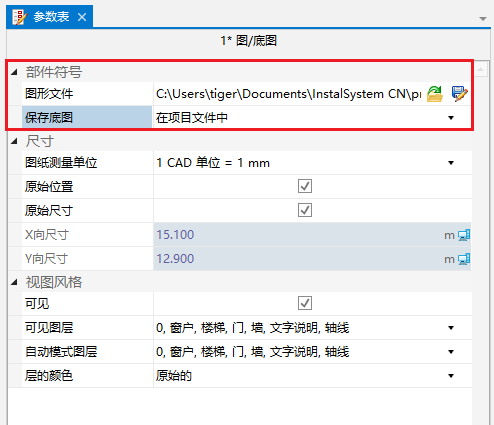Click the save-and-edit disk icon
This screenshot has width=494, height=425.
pos(460,94)
